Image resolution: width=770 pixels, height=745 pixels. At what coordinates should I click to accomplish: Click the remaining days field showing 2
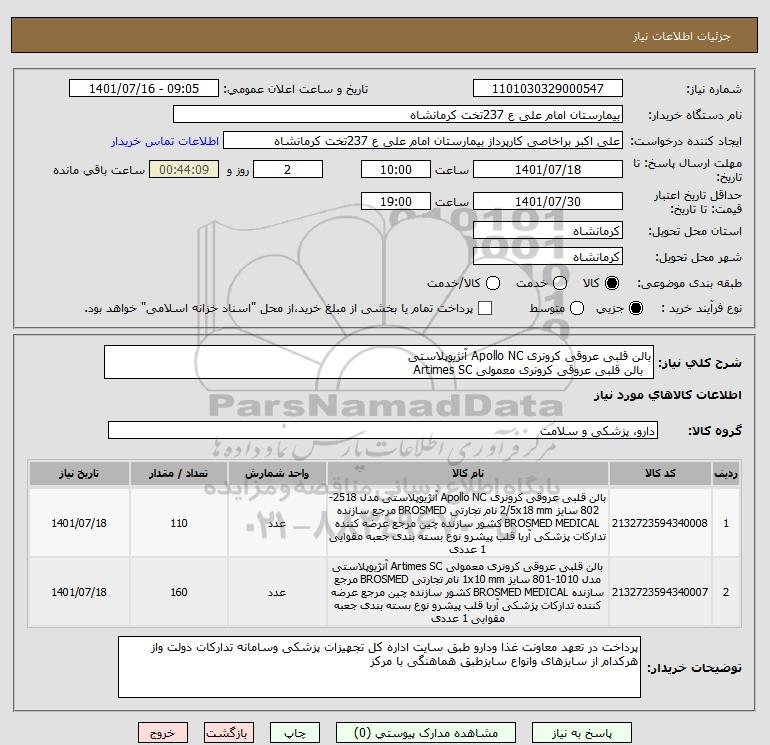point(288,169)
